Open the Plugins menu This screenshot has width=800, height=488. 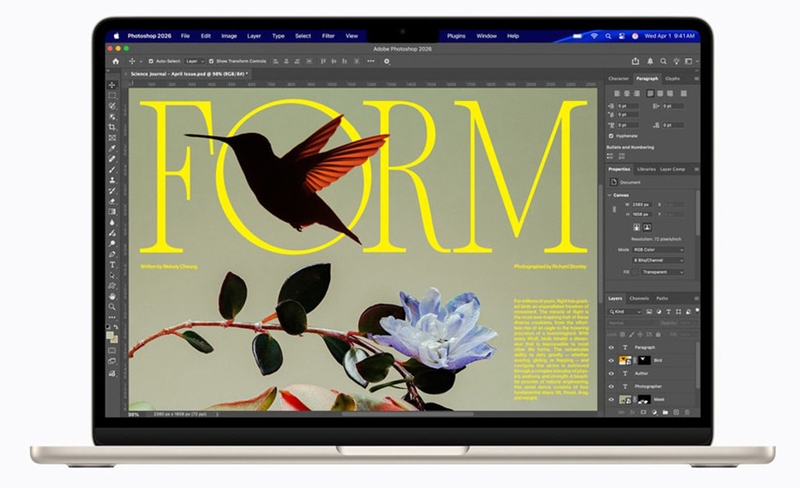click(456, 36)
